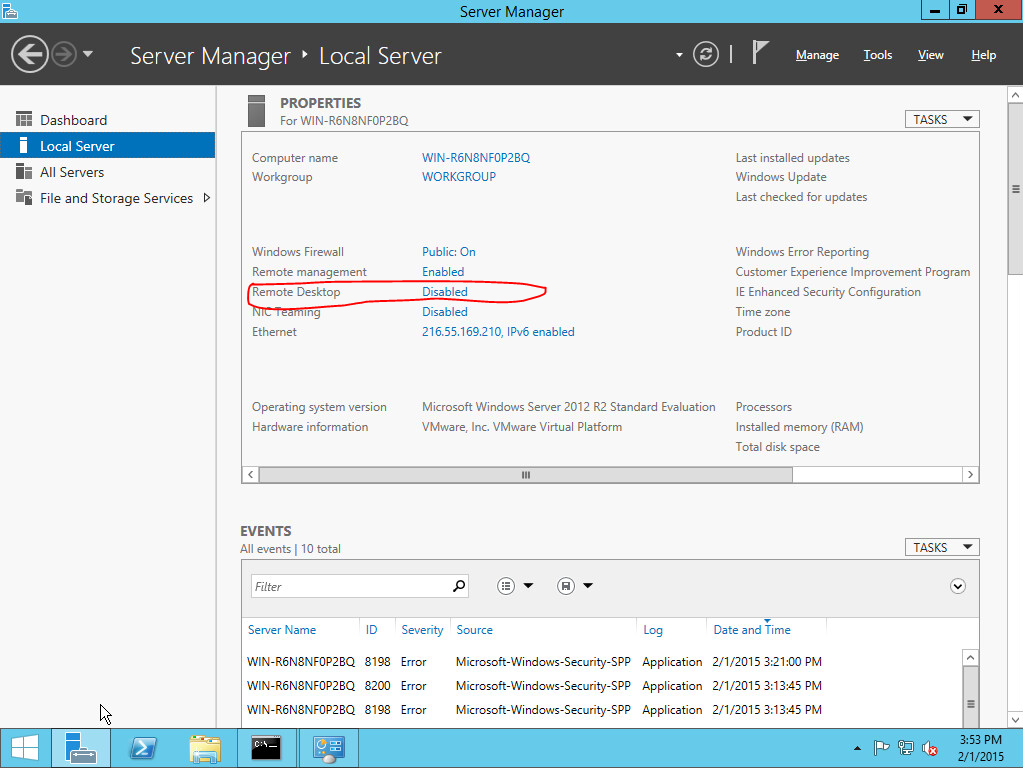
Task: Click the search magnifier in Filter box
Action: point(459,586)
